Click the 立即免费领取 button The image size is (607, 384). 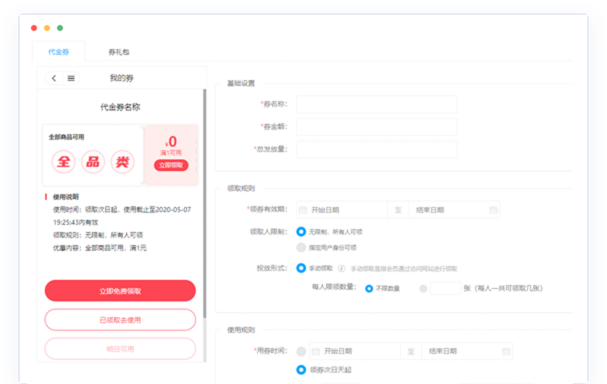click(120, 291)
